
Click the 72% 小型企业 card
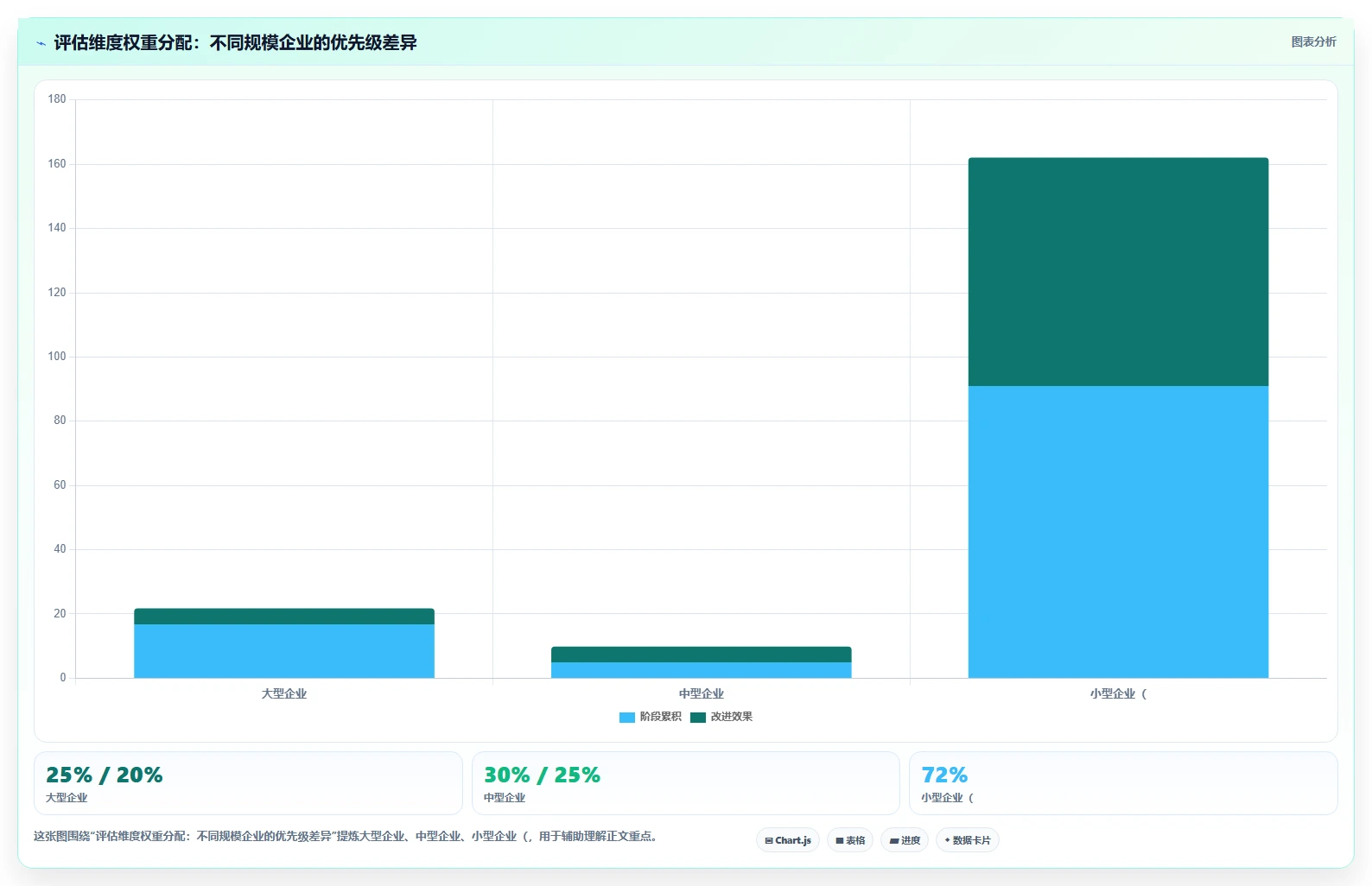(x=1123, y=783)
